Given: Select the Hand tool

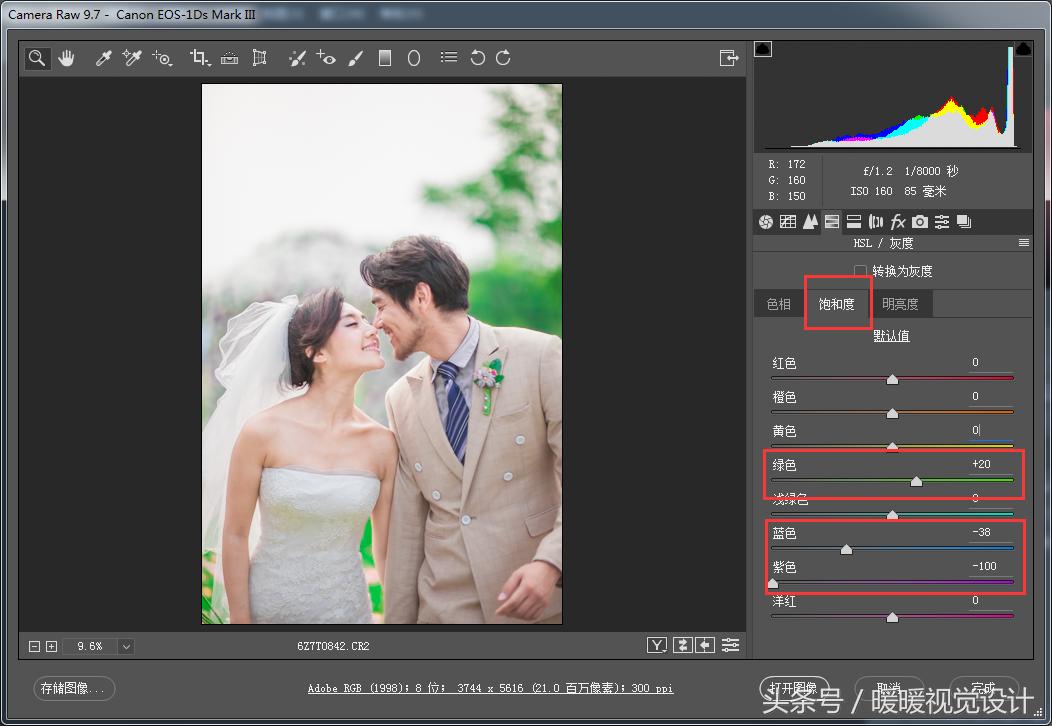Looking at the screenshot, I should 66,58.
